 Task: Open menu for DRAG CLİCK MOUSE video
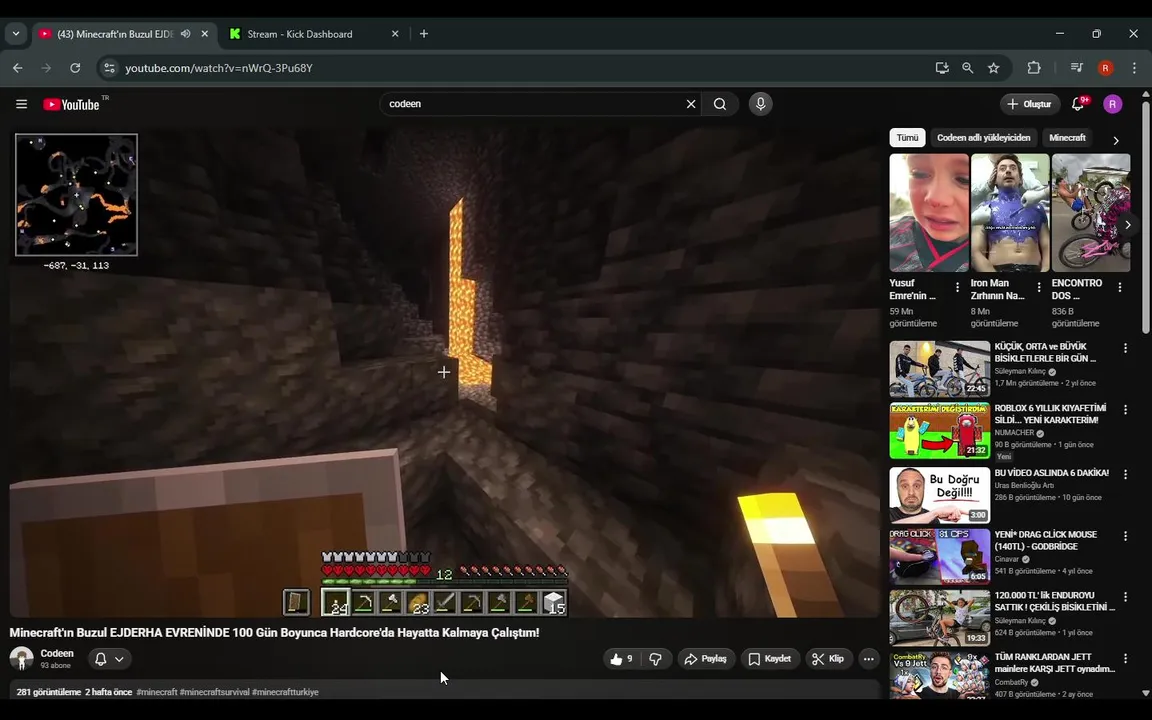coord(1125,536)
